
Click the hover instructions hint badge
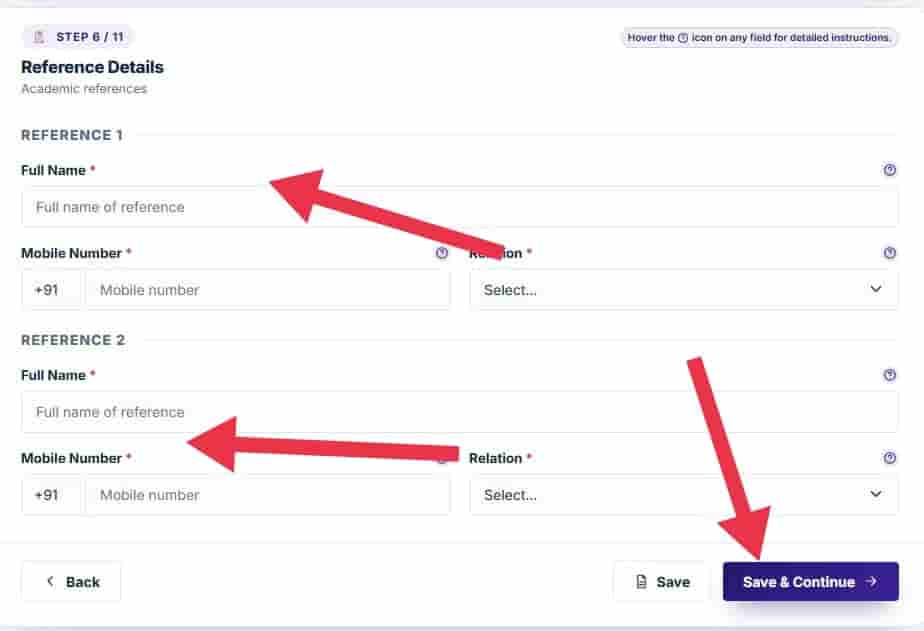click(x=759, y=37)
